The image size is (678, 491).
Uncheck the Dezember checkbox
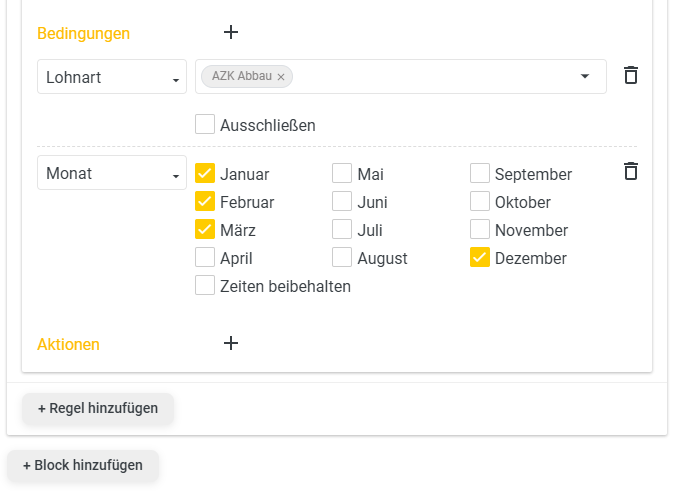click(x=480, y=258)
